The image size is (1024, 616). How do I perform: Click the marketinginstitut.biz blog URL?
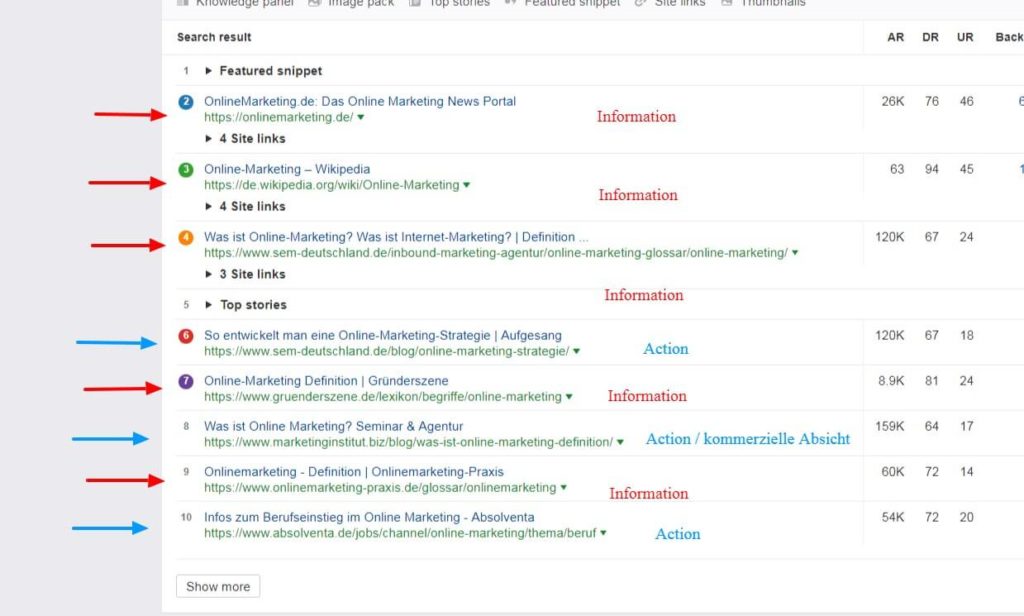[x=408, y=442]
